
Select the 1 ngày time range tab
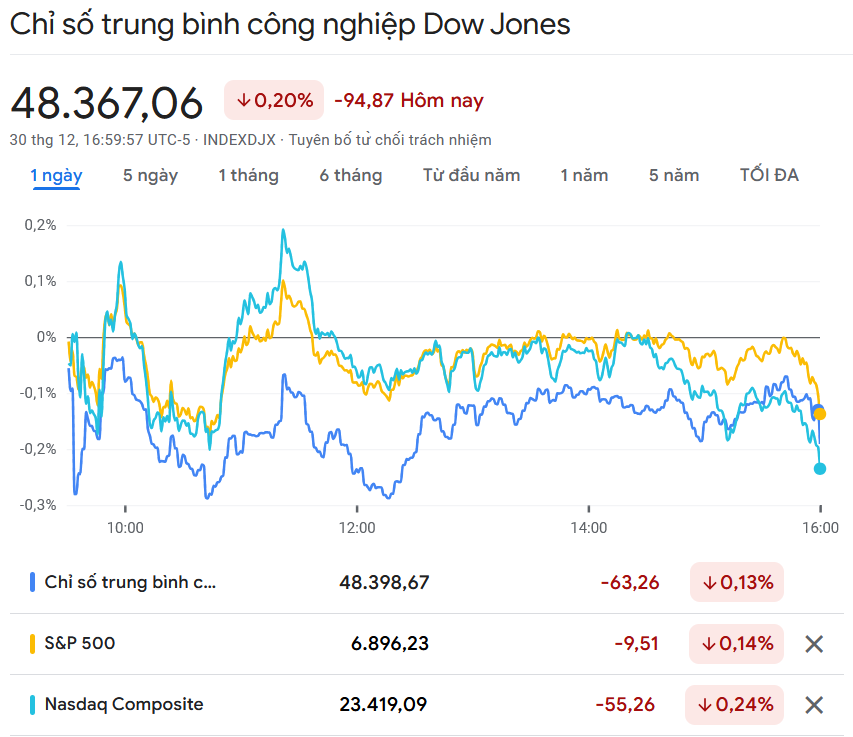[x=56, y=176]
